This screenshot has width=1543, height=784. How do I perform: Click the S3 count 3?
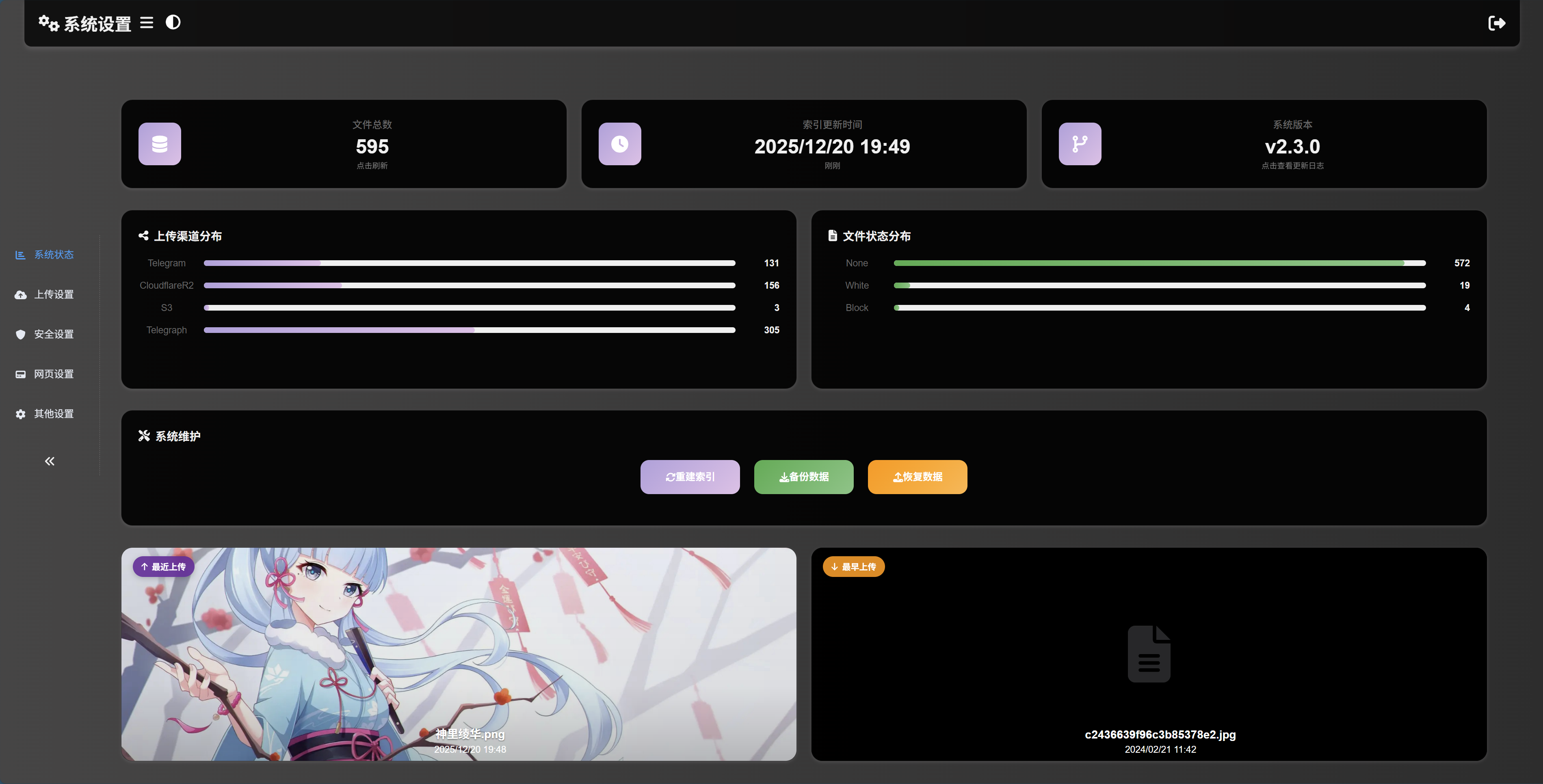coord(777,308)
